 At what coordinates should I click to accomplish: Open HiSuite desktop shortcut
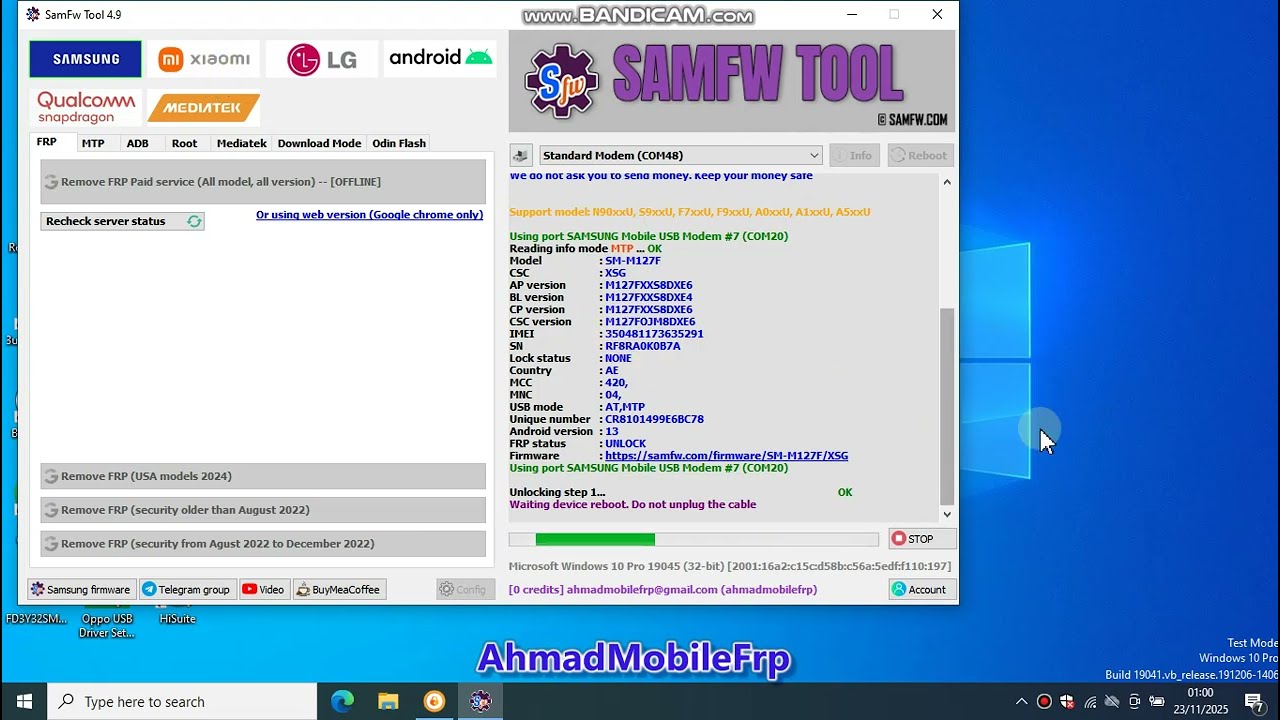pyautogui.click(x=177, y=618)
